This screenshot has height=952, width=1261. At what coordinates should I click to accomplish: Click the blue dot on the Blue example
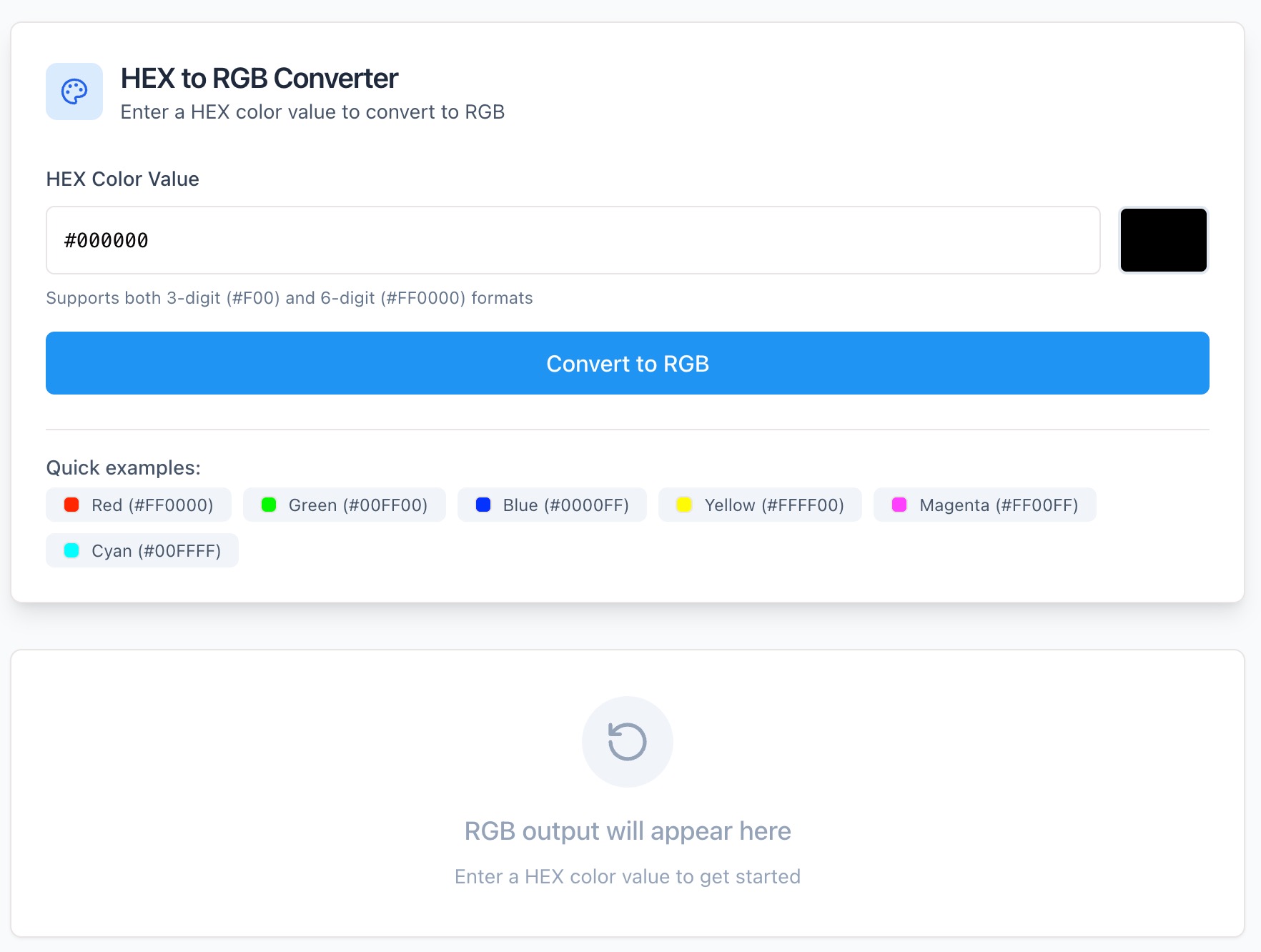click(483, 505)
